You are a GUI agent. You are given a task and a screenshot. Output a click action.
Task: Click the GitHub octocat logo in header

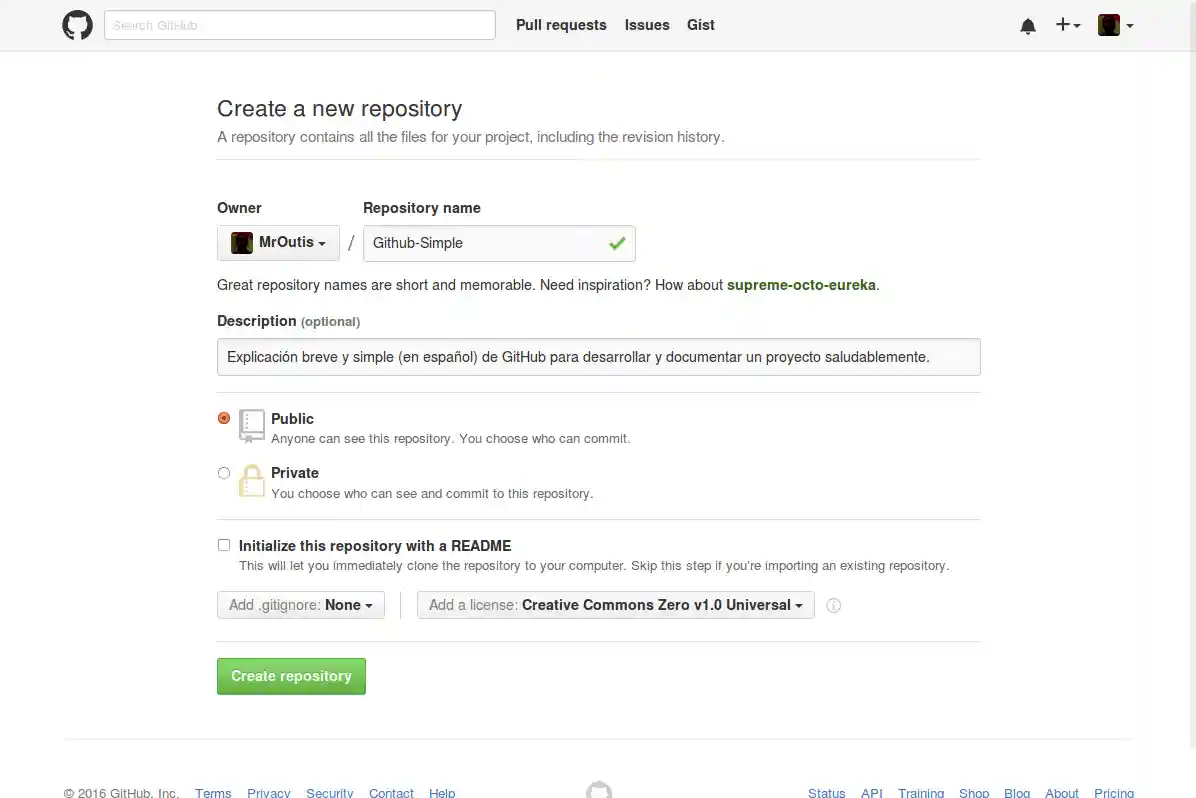click(77, 25)
